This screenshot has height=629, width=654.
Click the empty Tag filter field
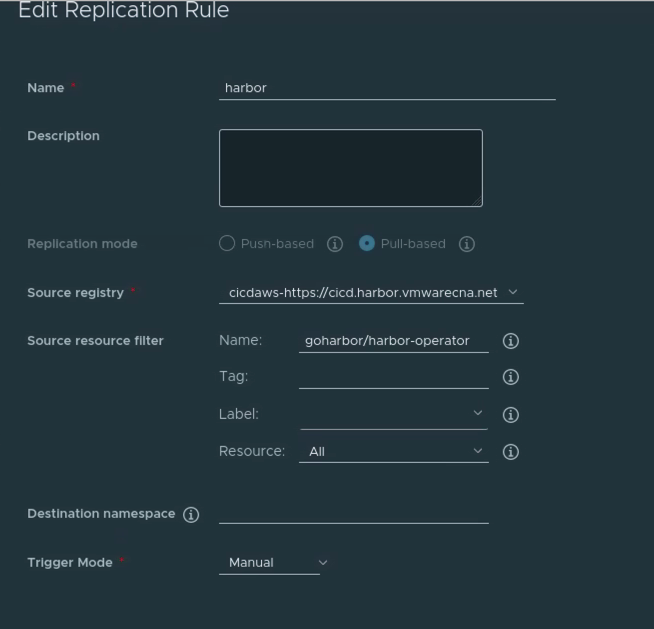(x=394, y=377)
